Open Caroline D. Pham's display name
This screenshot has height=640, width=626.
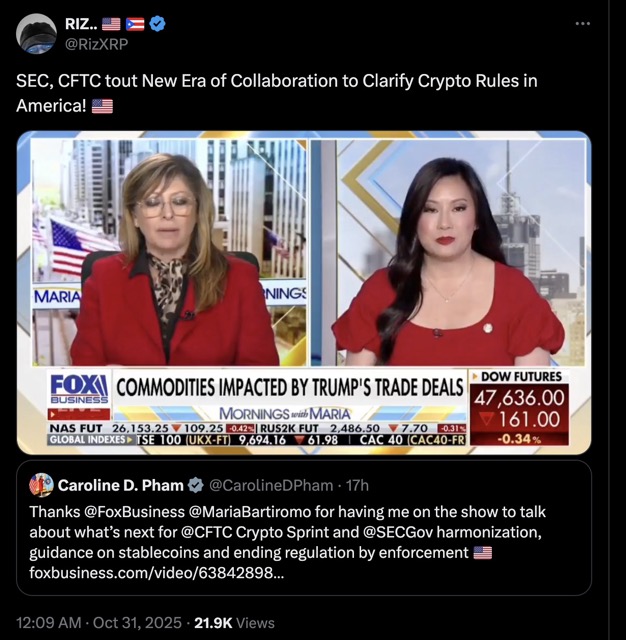(x=121, y=485)
